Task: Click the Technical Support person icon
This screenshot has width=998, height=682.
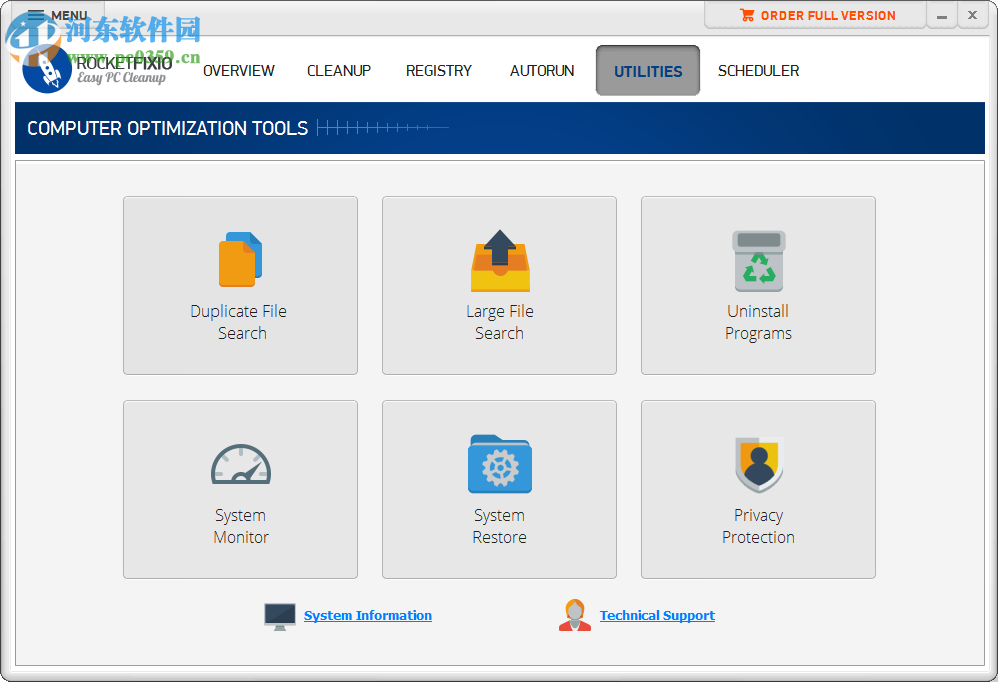Action: (x=575, y=615)
